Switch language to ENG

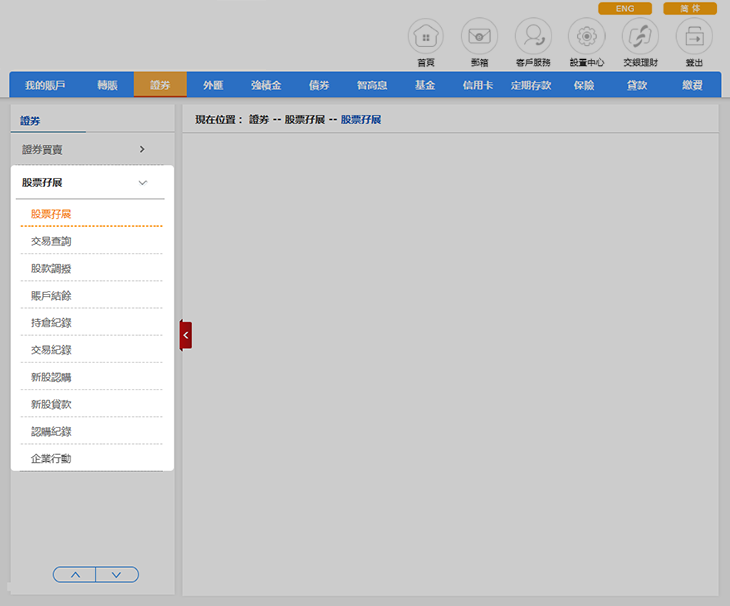pos(624,8)
